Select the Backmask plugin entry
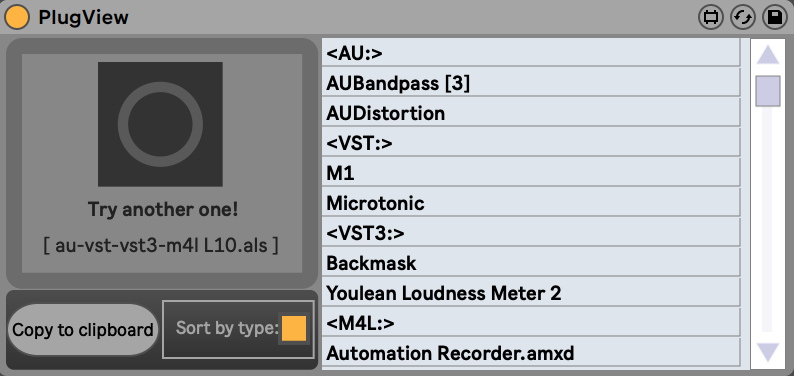This screenshot has width=794, height=376. (x=531, y=263)
